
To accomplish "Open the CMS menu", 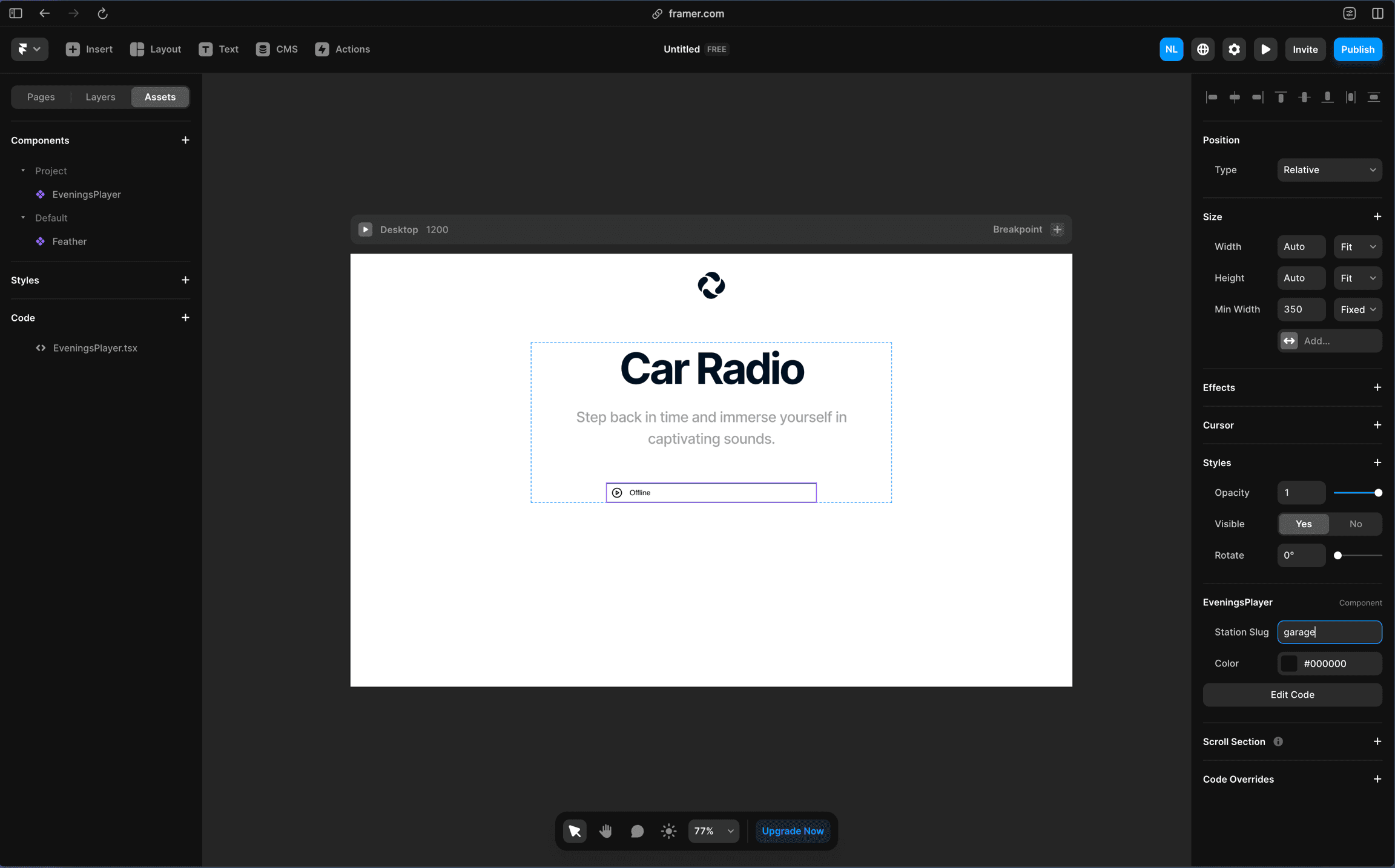I will (277, 49).
